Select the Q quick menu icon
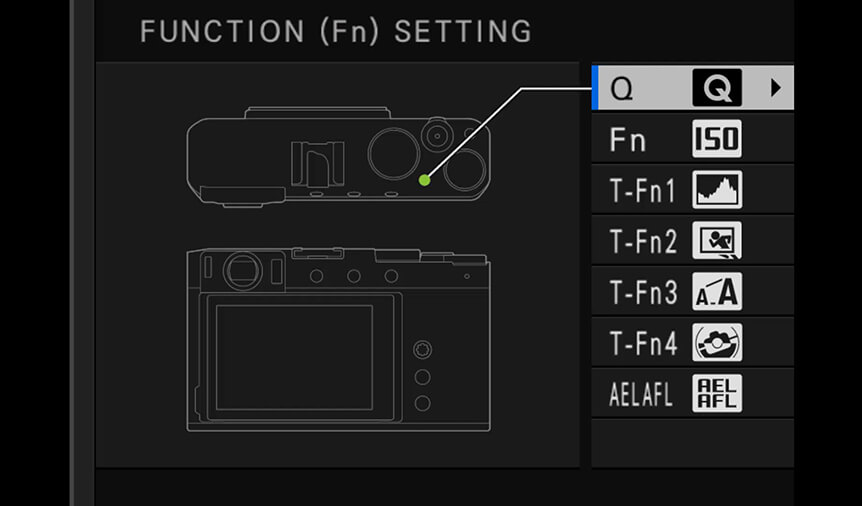 point(717,87)
